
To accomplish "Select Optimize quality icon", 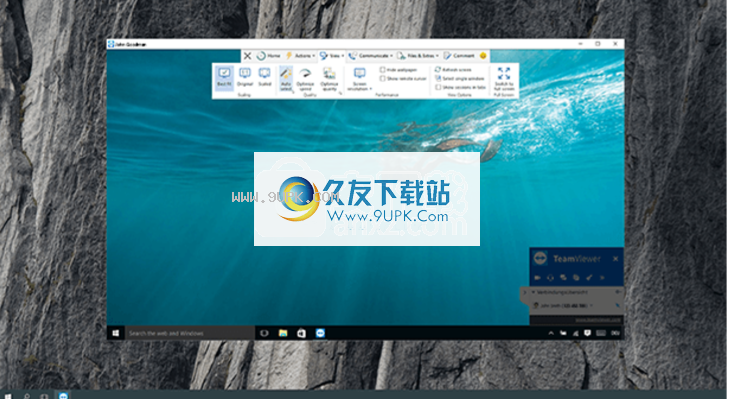I will (x=330, y=74).
